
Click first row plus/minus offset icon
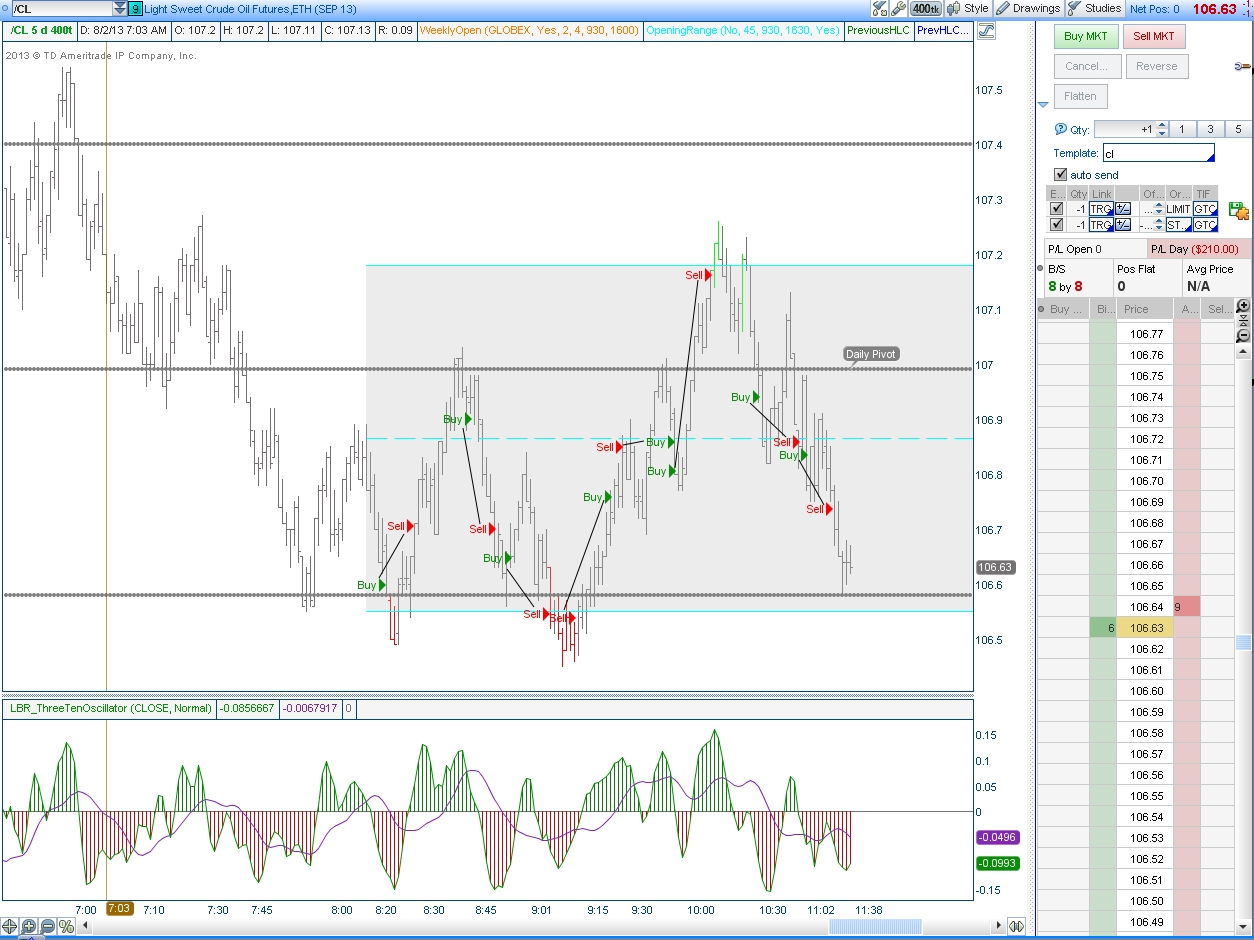point(1123,209)
